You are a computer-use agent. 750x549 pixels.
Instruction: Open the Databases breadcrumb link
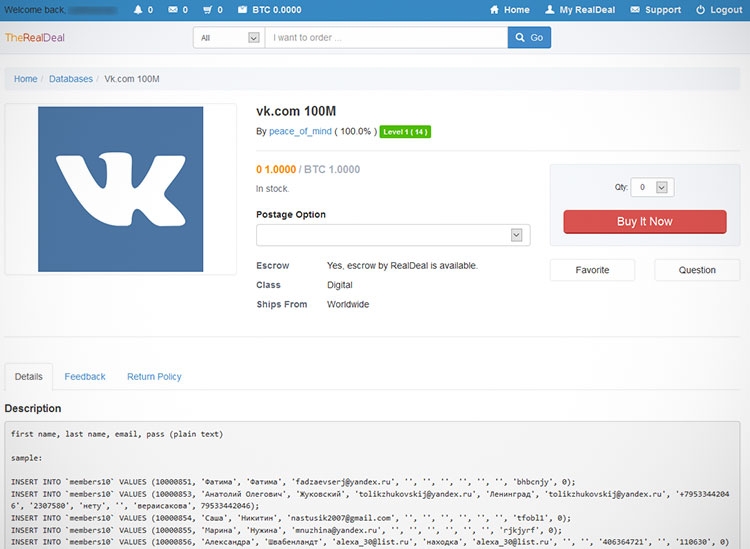(x=71, y=79)
